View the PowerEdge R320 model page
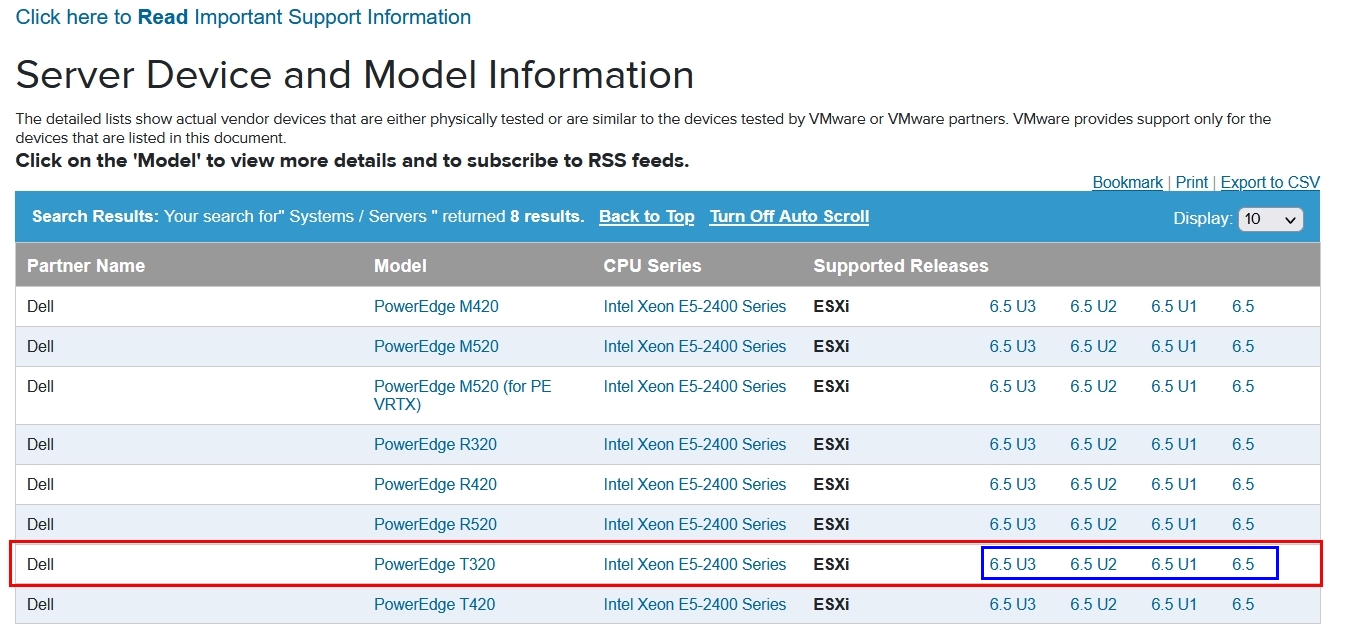Screen dimensions: 1347x643 coord(435,444)
